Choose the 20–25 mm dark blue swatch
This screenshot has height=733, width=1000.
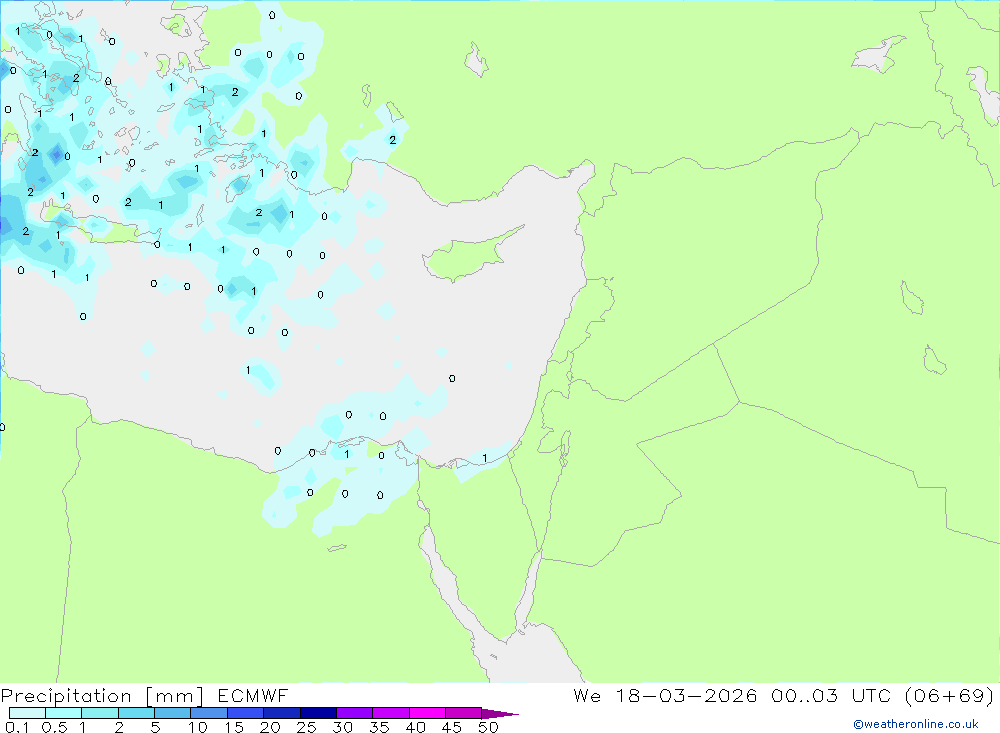282,713
